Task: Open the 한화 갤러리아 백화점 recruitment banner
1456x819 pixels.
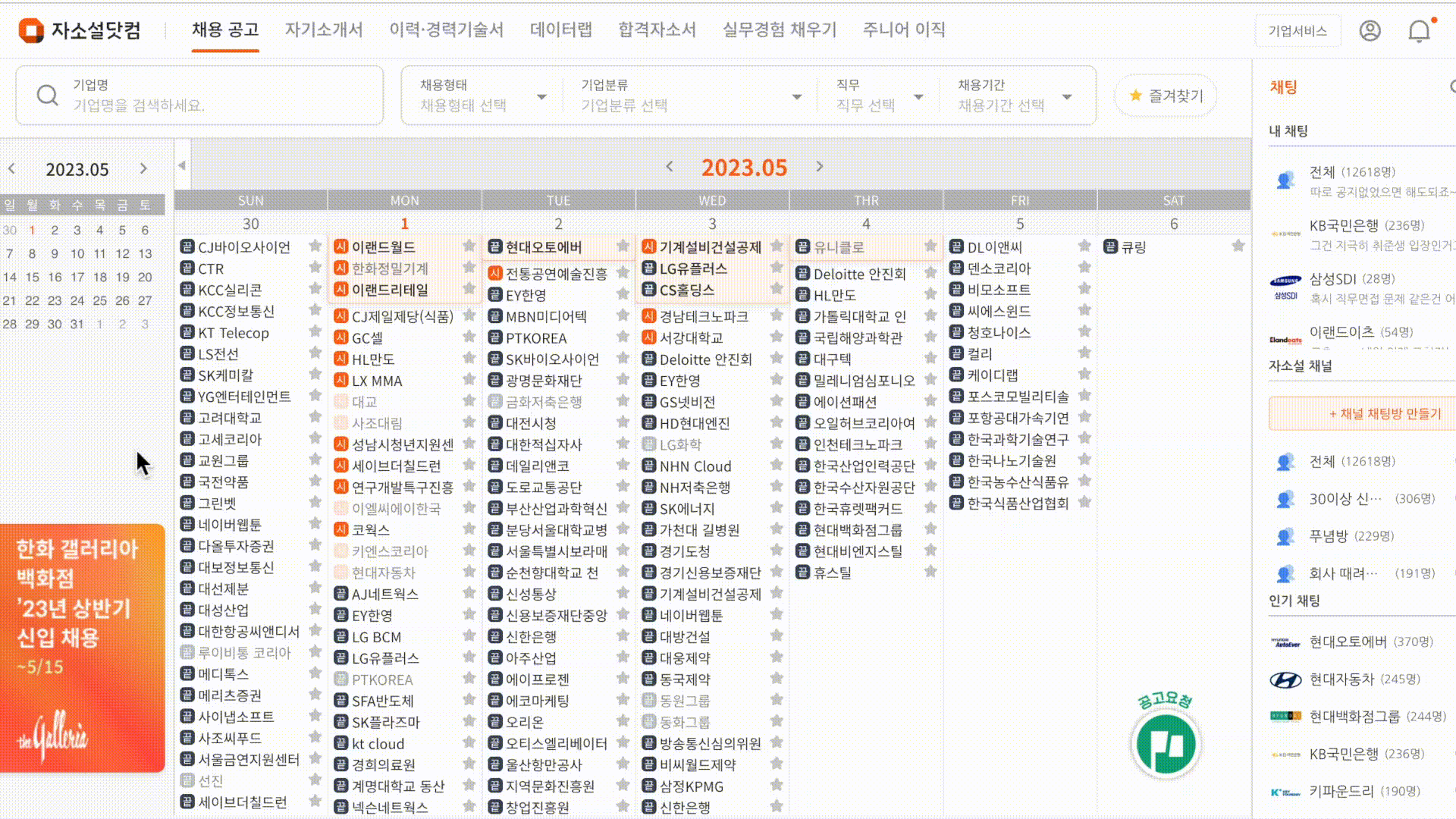Action: (82, 648)
